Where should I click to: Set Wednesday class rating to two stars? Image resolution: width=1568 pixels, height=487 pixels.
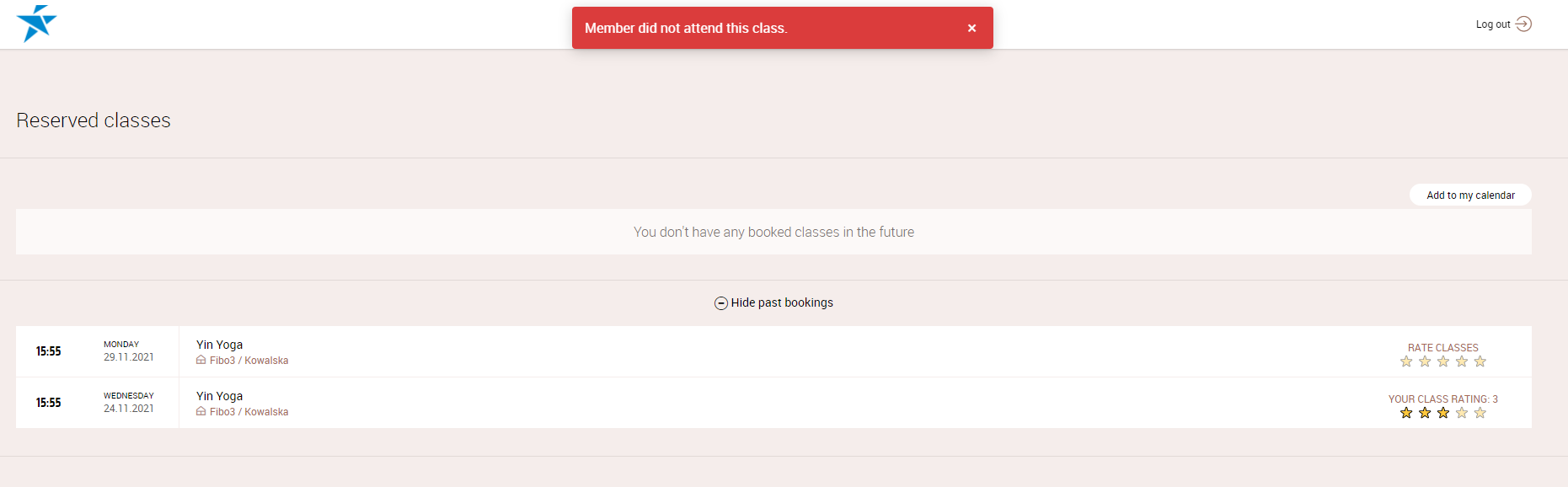click(x=1425, y=413)
